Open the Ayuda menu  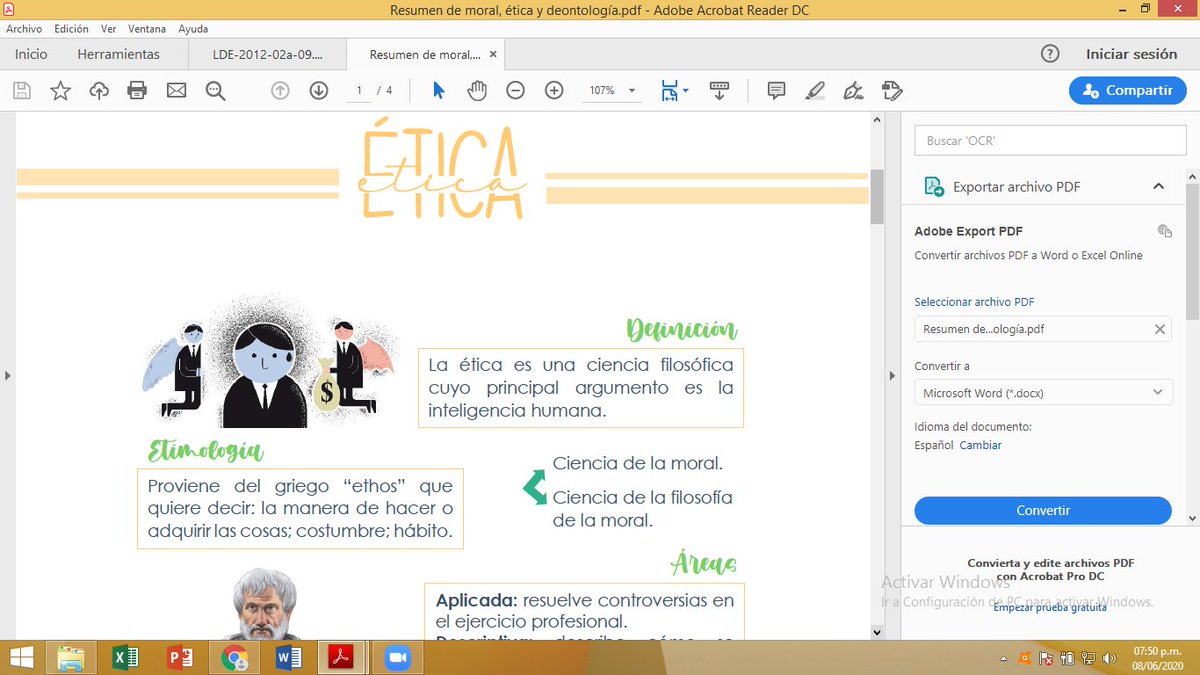tap(193, 29)
